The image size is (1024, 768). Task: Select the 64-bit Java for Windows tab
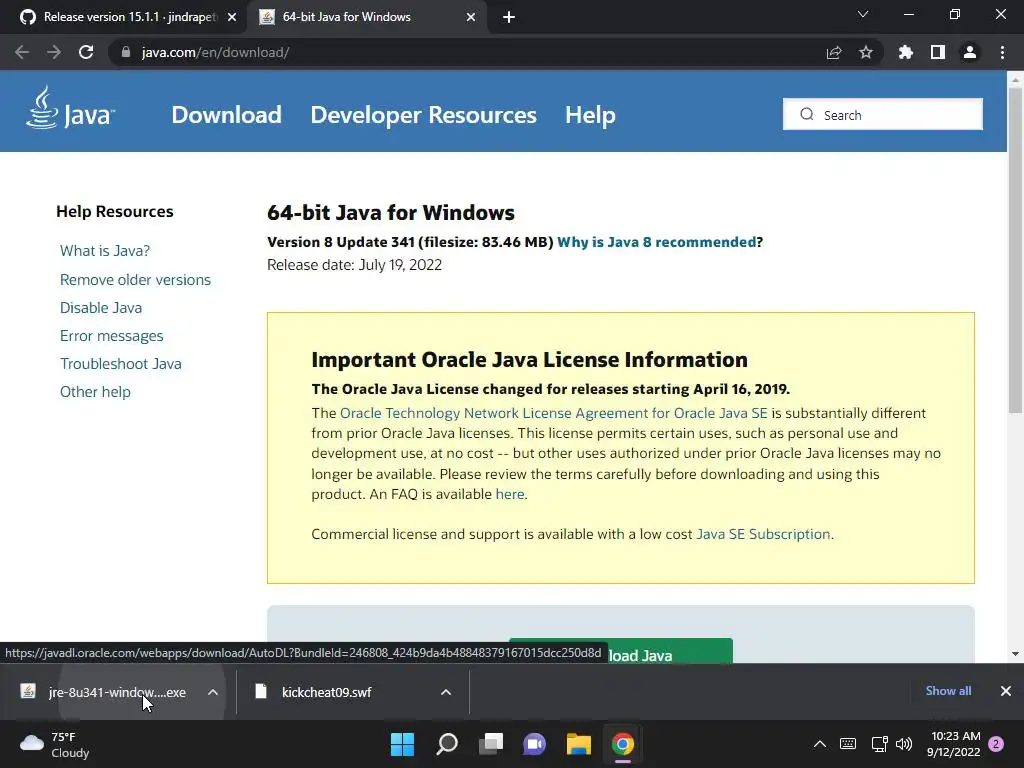[x=366, y=17]
